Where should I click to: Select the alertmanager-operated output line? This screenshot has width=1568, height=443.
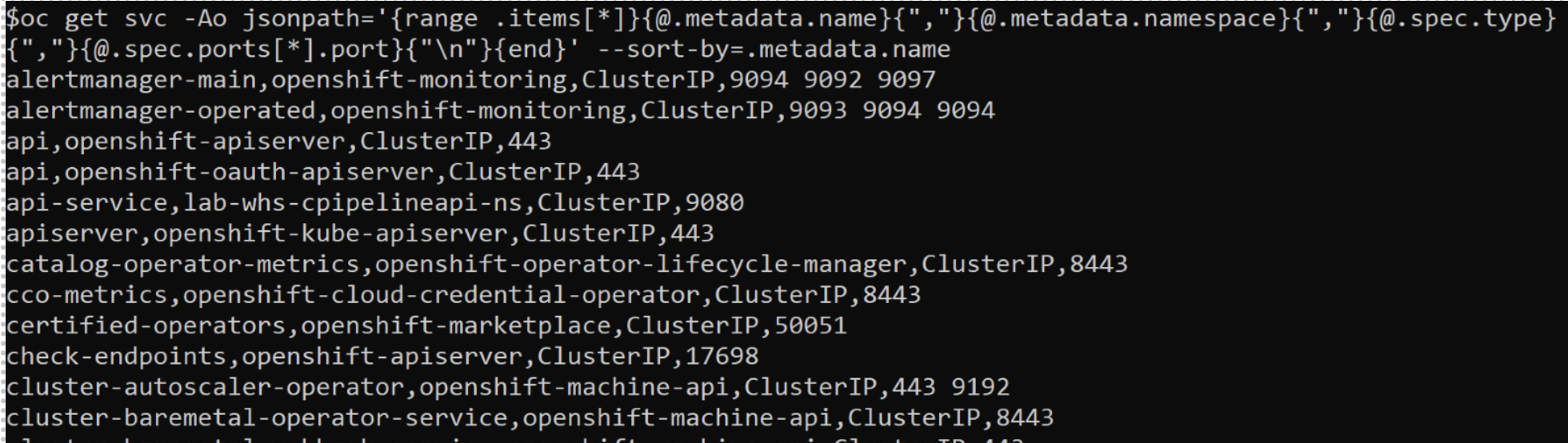(500, 110)
